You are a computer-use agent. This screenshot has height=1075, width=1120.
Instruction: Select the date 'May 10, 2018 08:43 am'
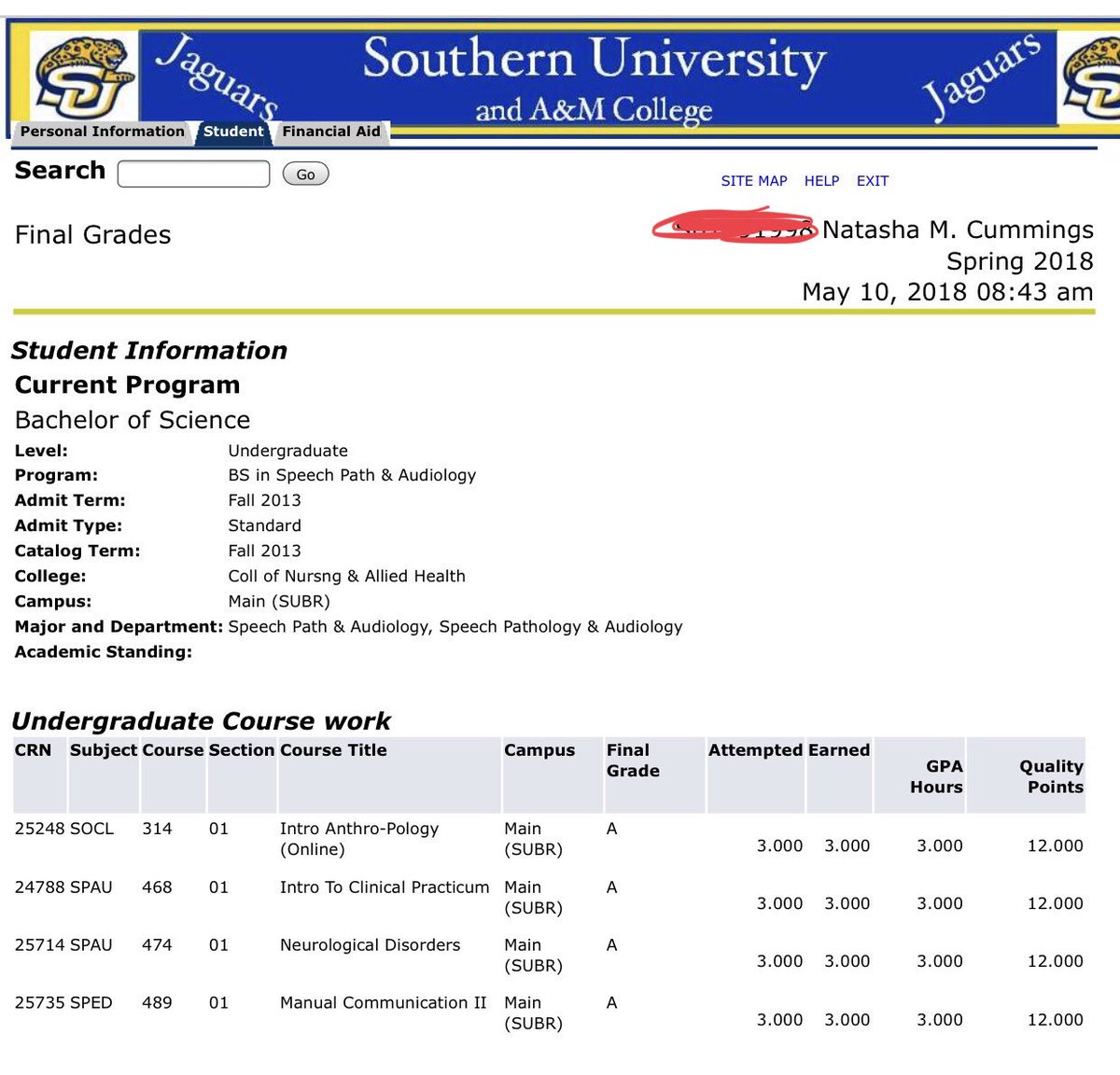click(947, 292)
